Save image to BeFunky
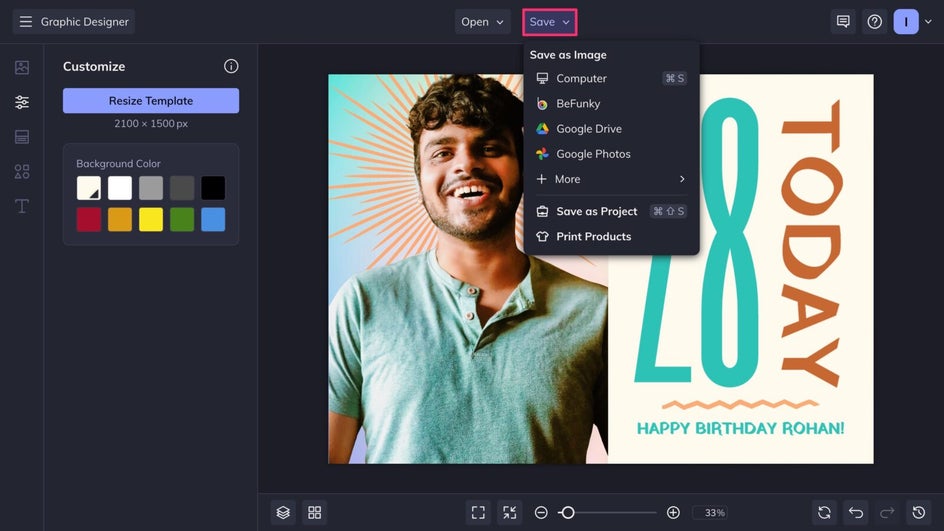 (611, 104)
